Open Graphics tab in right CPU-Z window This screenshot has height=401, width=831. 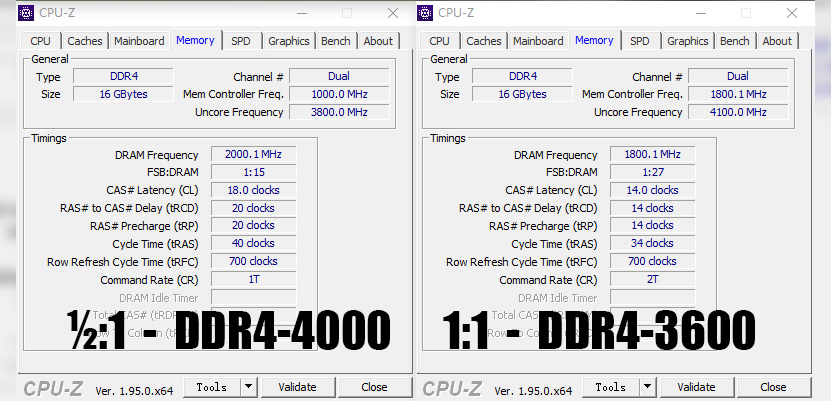(688, 41)
